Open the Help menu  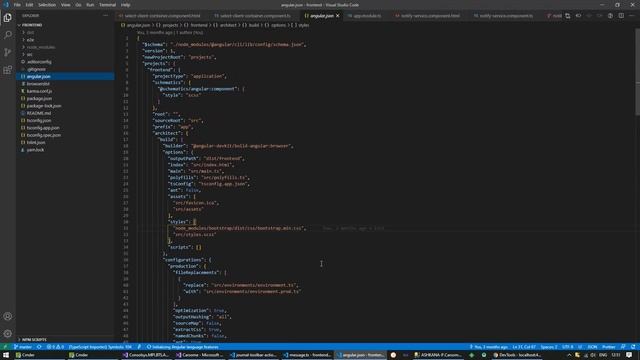click(x=125, y=5)
